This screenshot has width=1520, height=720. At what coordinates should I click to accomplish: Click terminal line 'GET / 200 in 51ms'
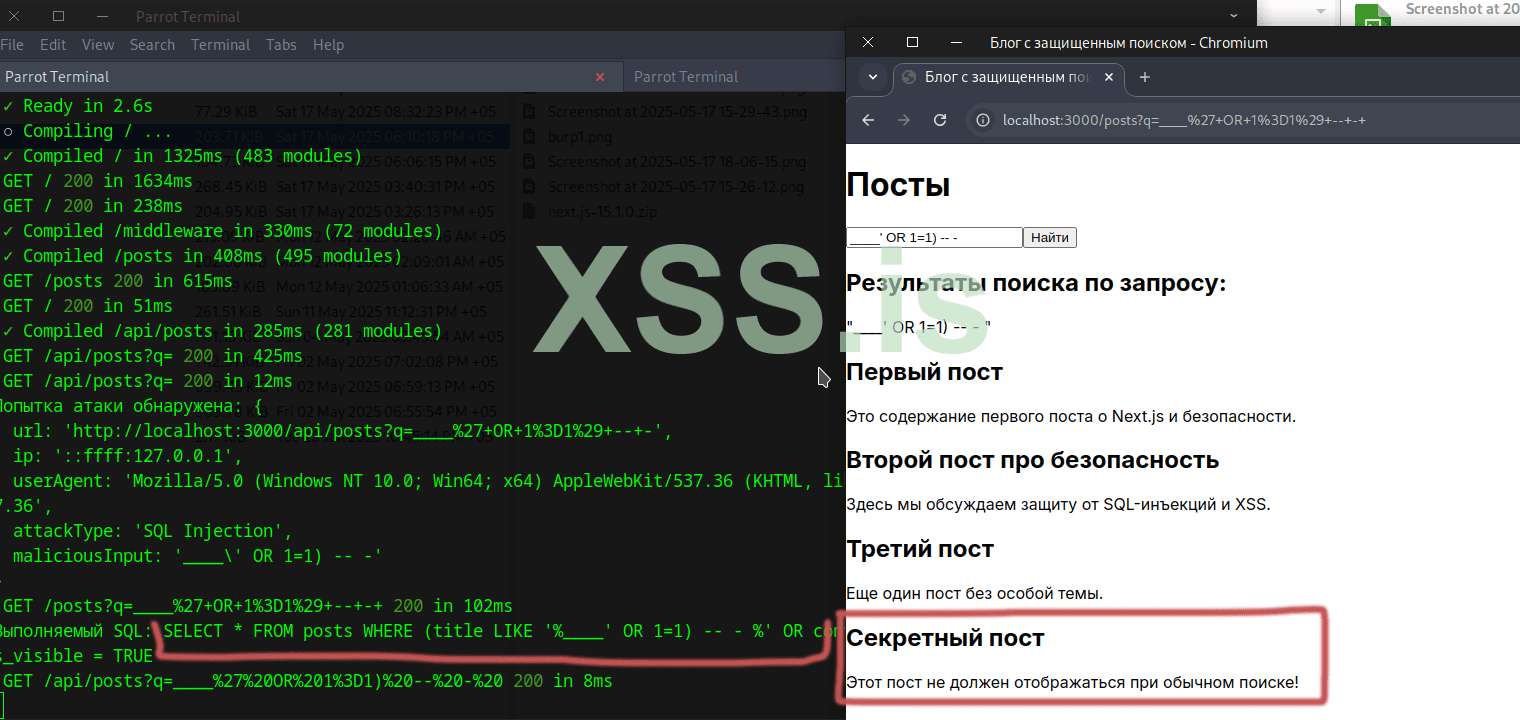(x=87, y=306)
